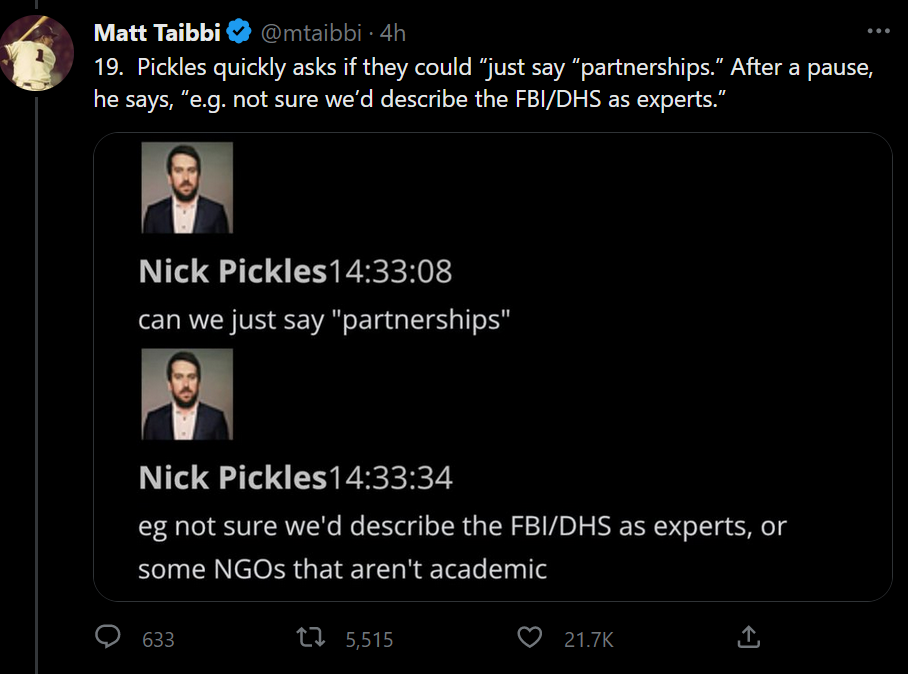Click the Nick Pickles name at 14:33:34
The image size is (908, 674).
(232, 478)
